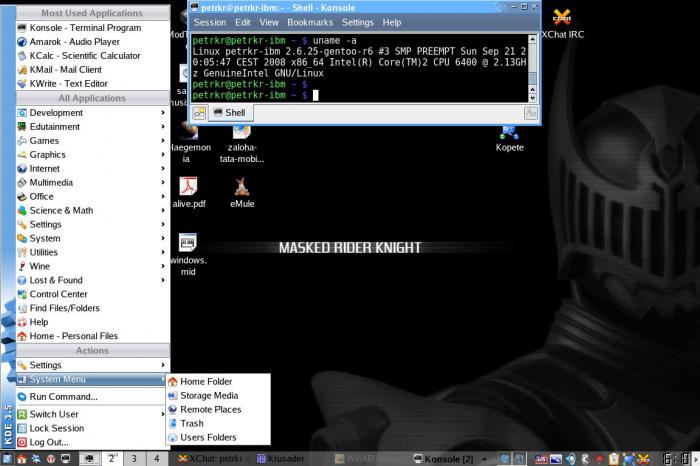Activate XChat taskbar entry
The height and width of the screenshot is (466, 700).
point(210,459)
